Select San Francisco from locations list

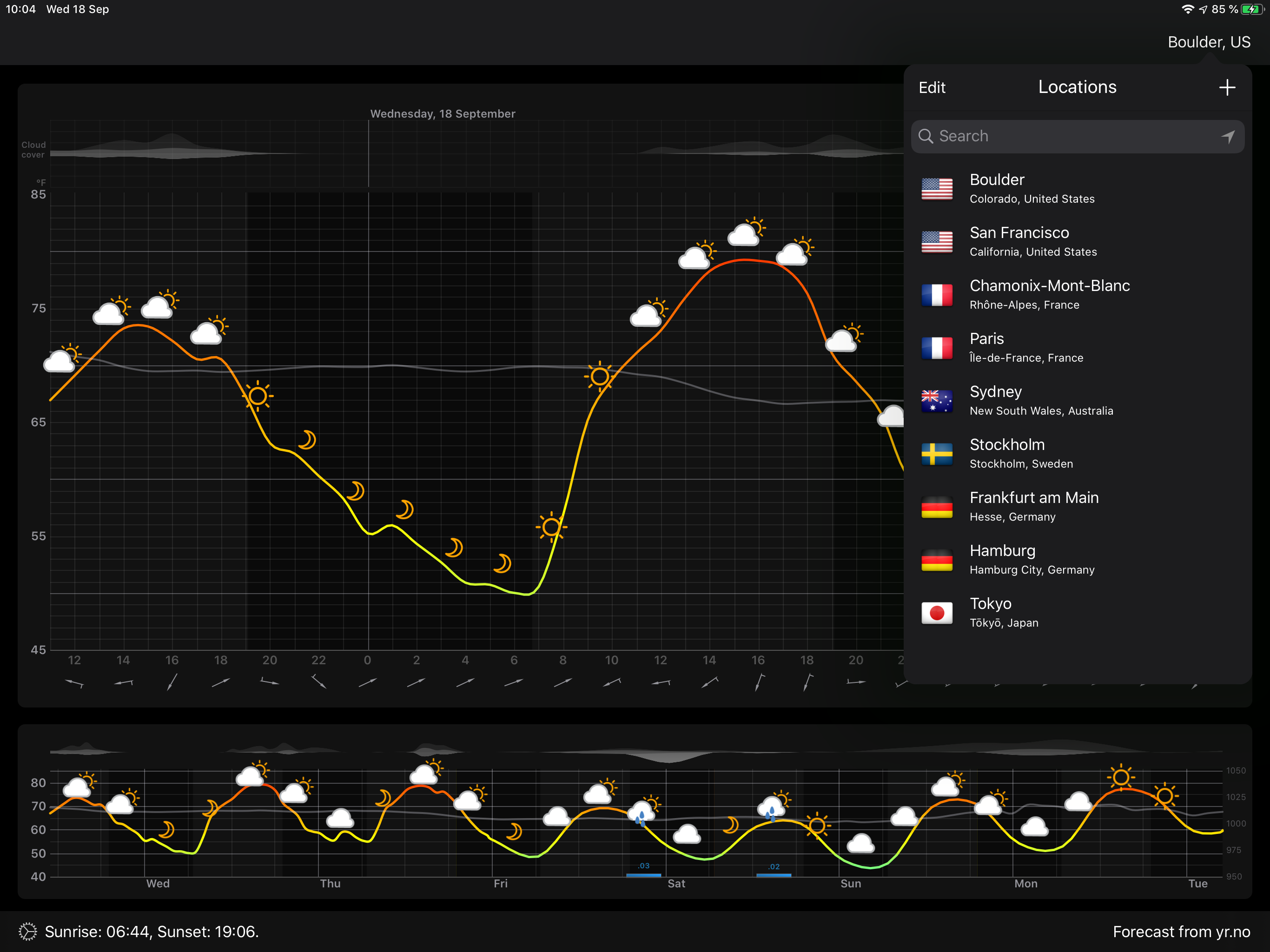point(1019,241)
